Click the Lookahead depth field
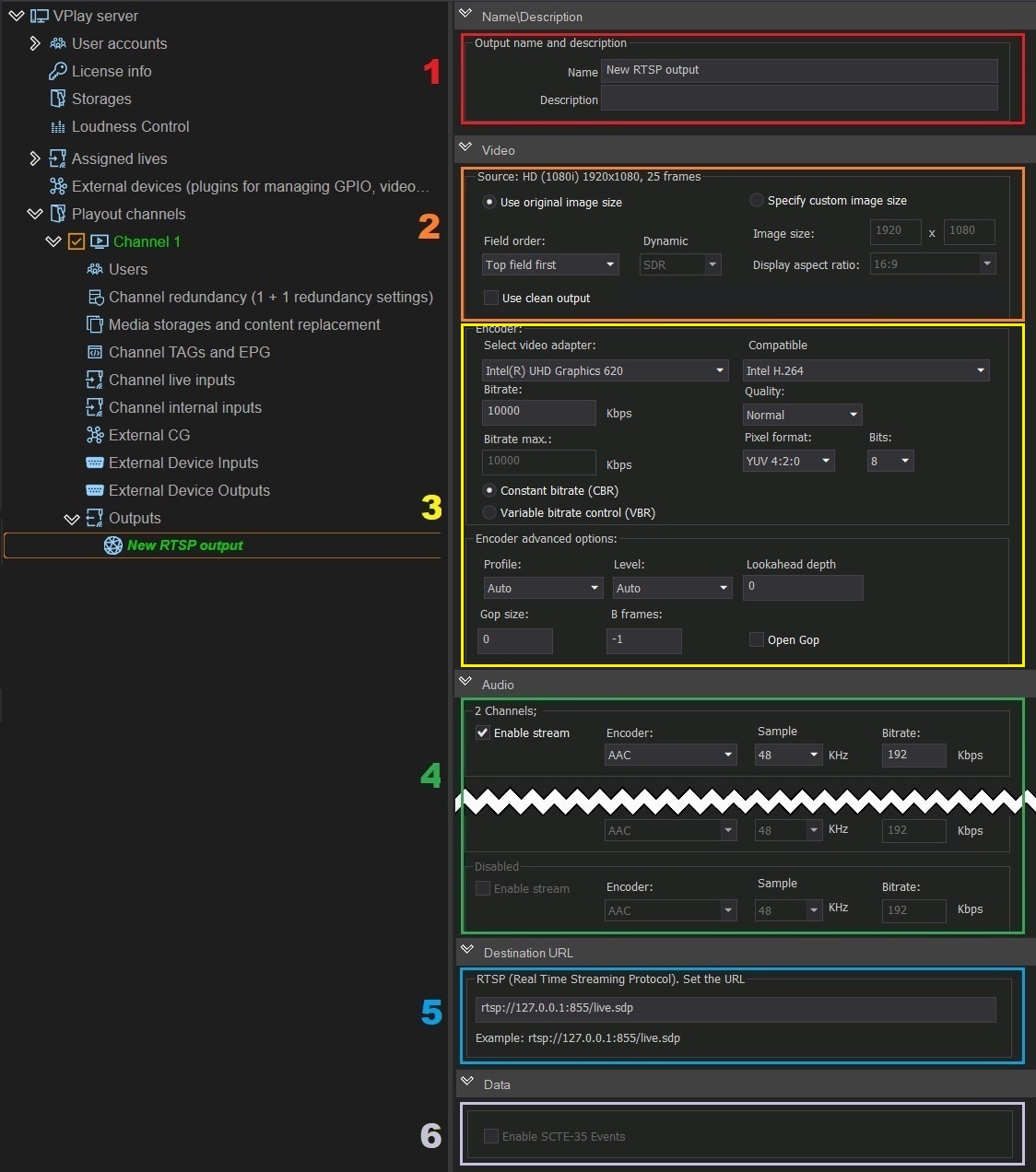The width and height of the screenshot is (1036, 1172). tap(803, 587)
